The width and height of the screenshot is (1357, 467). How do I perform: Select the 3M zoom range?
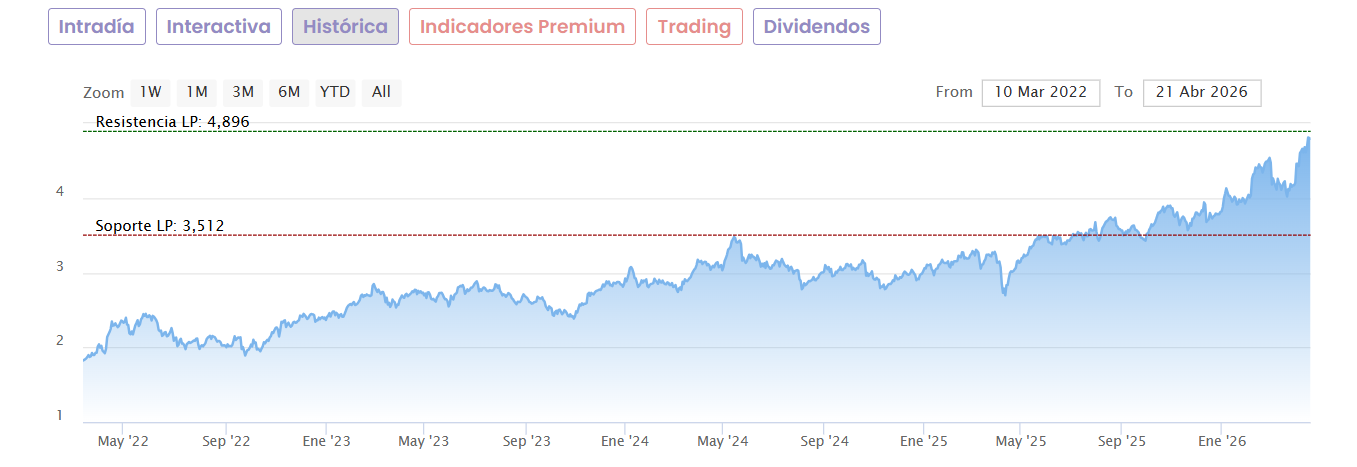[243, 93]
